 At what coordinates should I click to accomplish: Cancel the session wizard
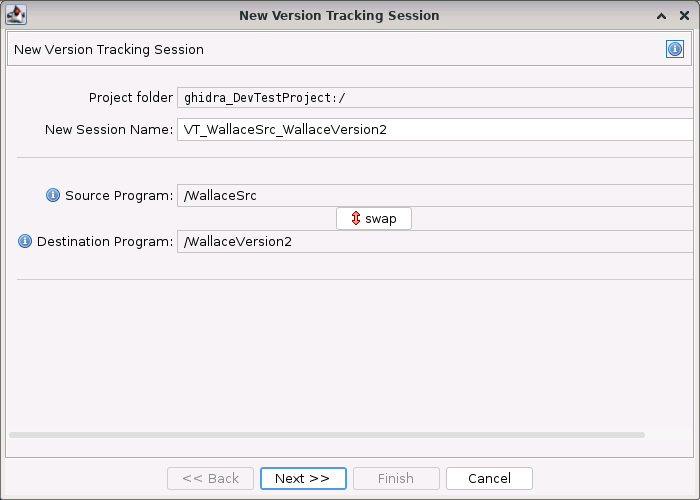coord(489,478)
